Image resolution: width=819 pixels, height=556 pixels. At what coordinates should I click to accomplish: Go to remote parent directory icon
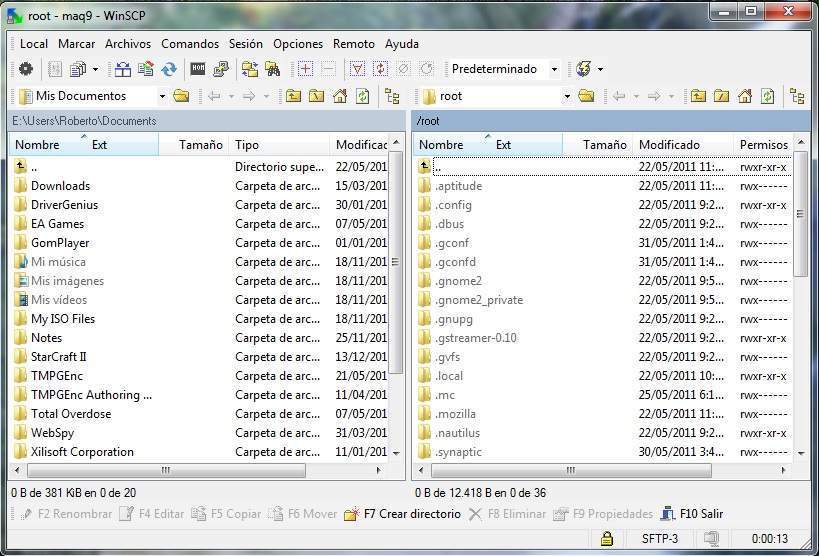point(696,96)
